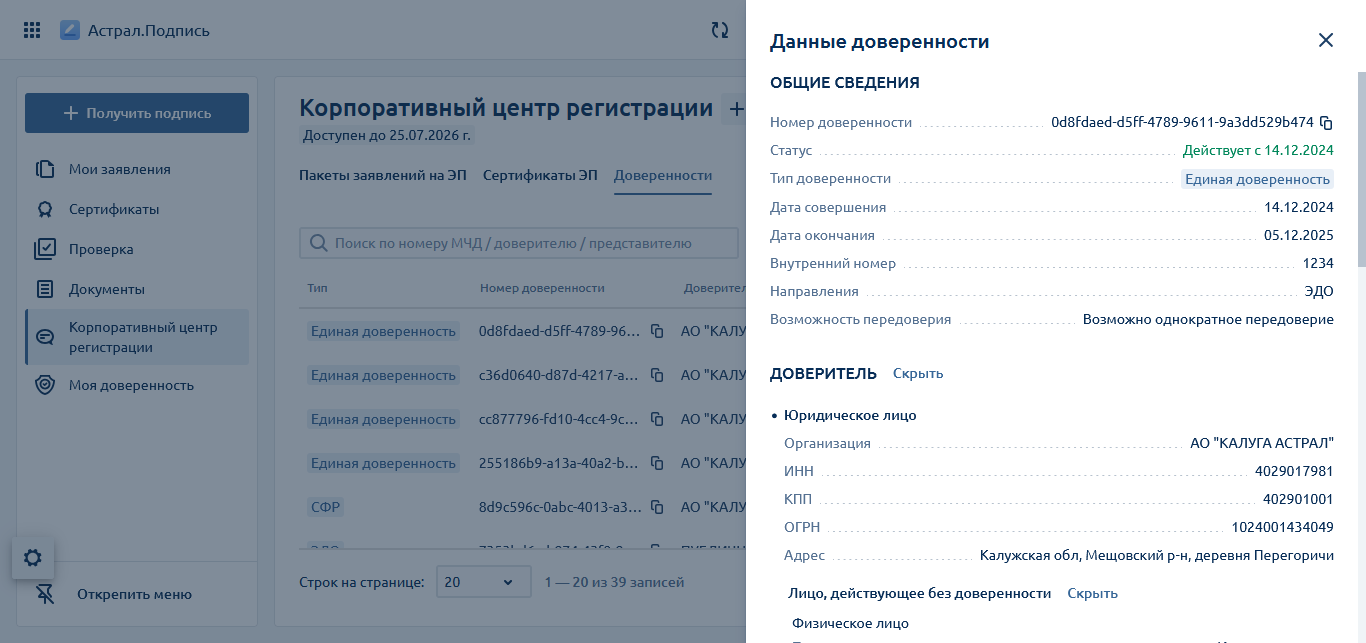The height and width of the screenshot is (643, 1366).
Task: Go to Документы section
Action: [x=137, y=289]
